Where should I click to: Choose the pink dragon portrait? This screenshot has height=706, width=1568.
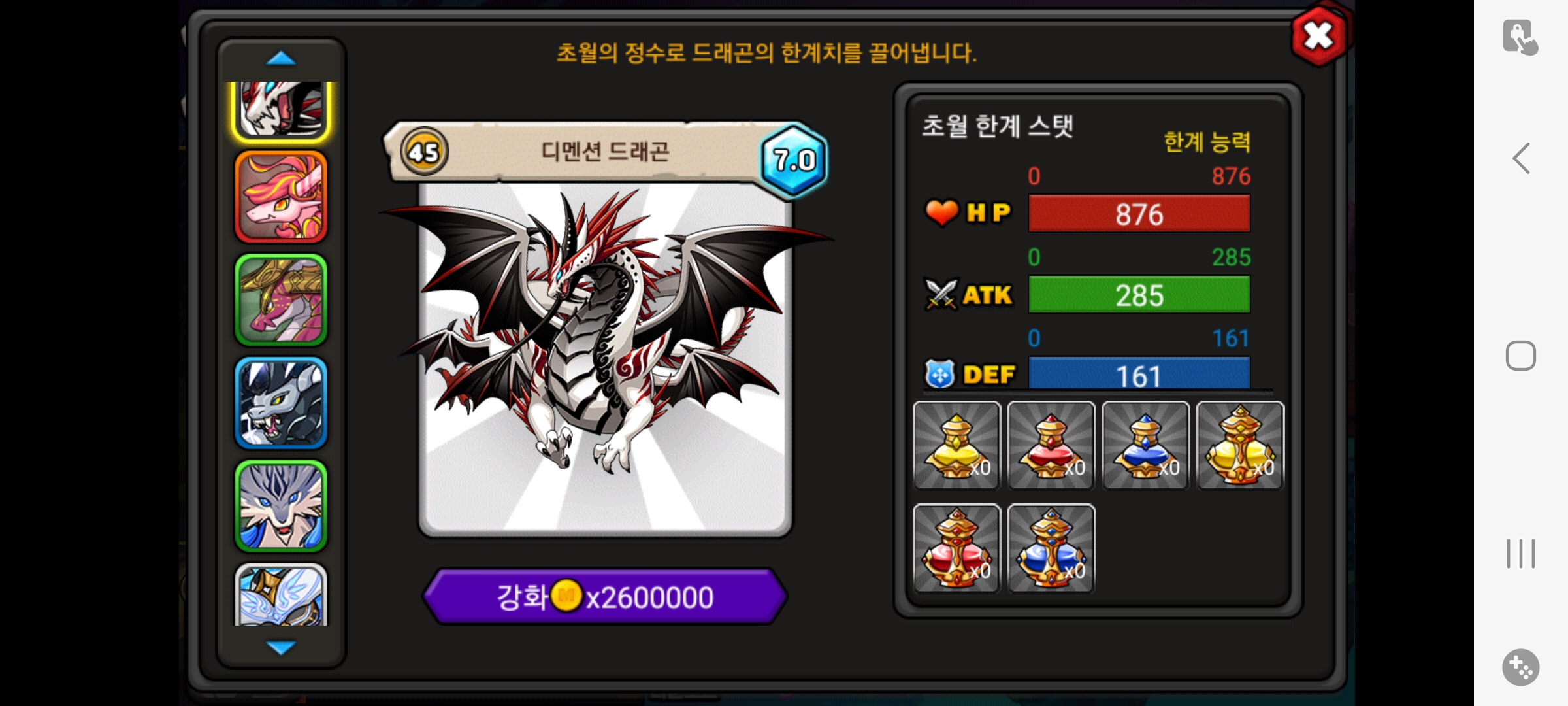point(281,197)
